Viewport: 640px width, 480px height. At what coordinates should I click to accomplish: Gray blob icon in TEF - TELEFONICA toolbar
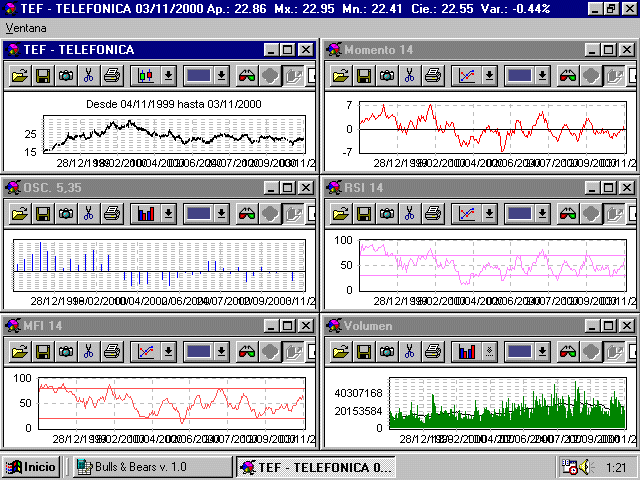(270, 76)
